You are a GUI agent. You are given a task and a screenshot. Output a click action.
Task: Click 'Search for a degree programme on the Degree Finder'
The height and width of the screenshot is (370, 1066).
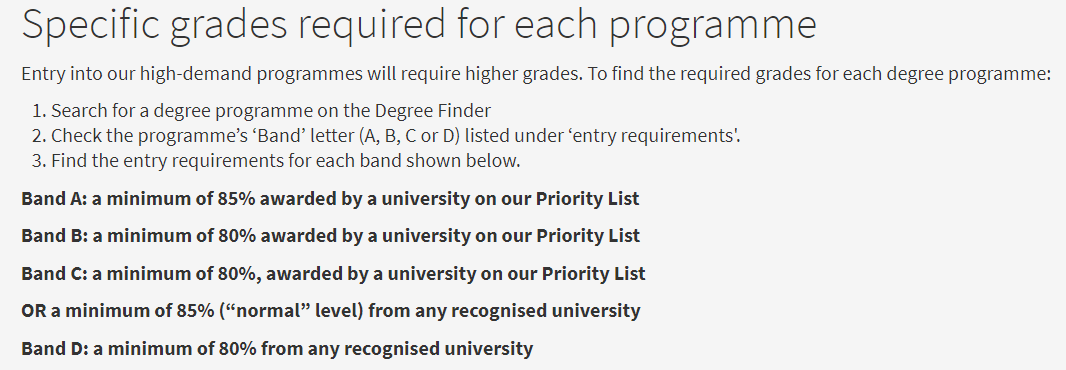(x=271, y=110)
